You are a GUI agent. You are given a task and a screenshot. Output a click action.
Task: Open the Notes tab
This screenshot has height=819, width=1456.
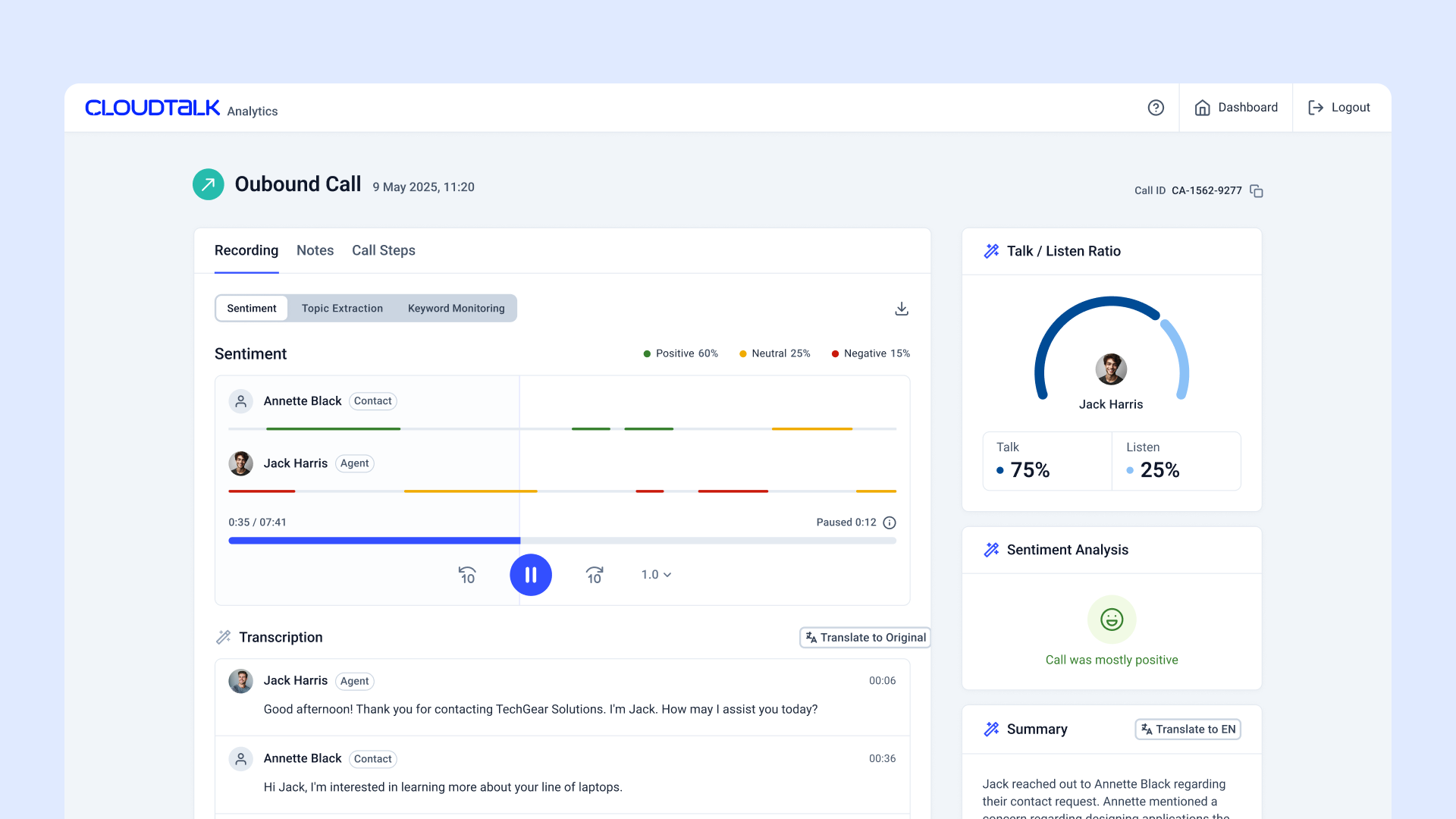click(315, 250)
